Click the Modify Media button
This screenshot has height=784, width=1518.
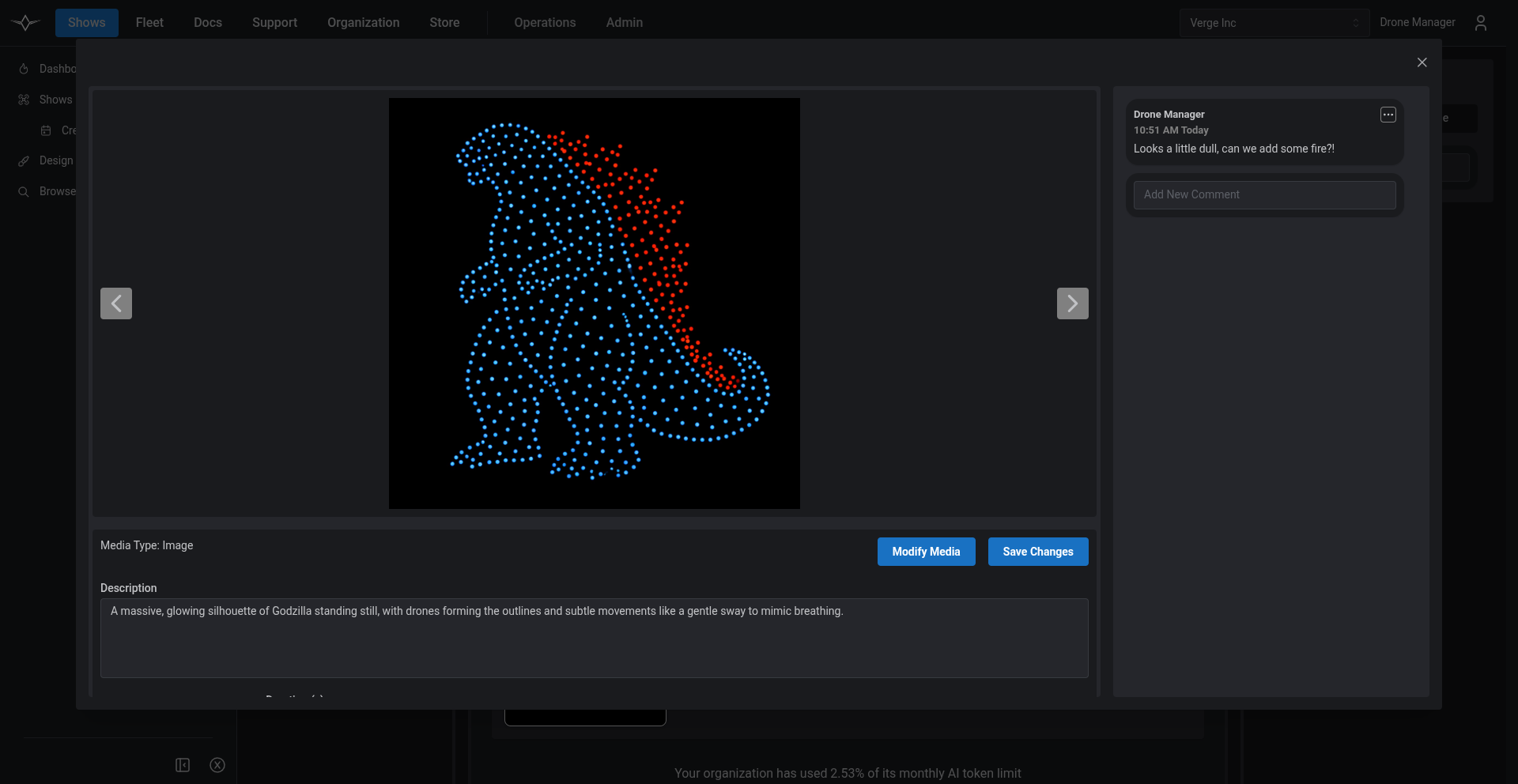click(926, 552)
